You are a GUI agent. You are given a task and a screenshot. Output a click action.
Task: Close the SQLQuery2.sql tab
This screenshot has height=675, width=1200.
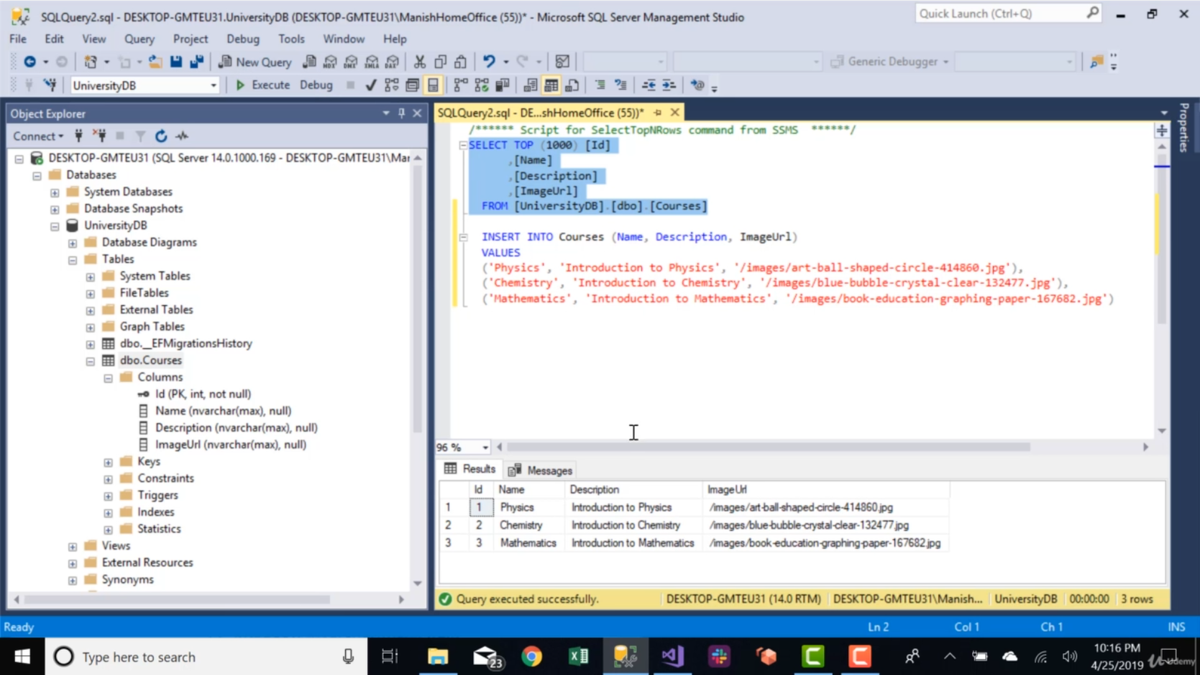click(675, 113)
